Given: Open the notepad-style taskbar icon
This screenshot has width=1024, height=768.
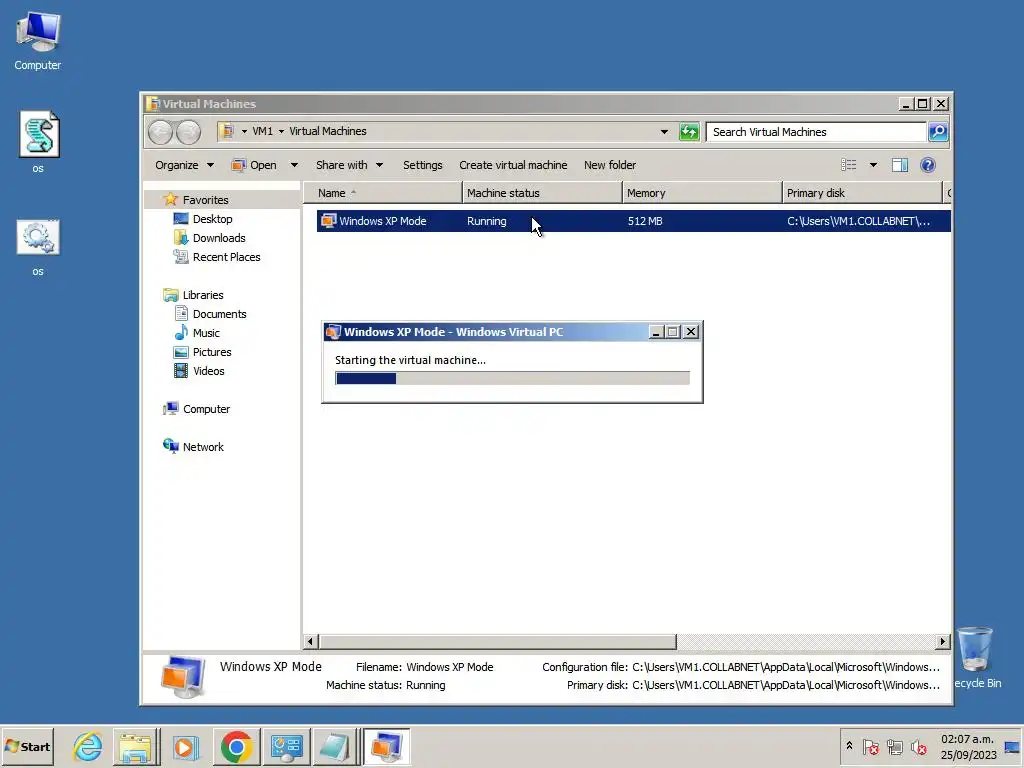Looking at the screenshot, I should [x=334, y=746].
